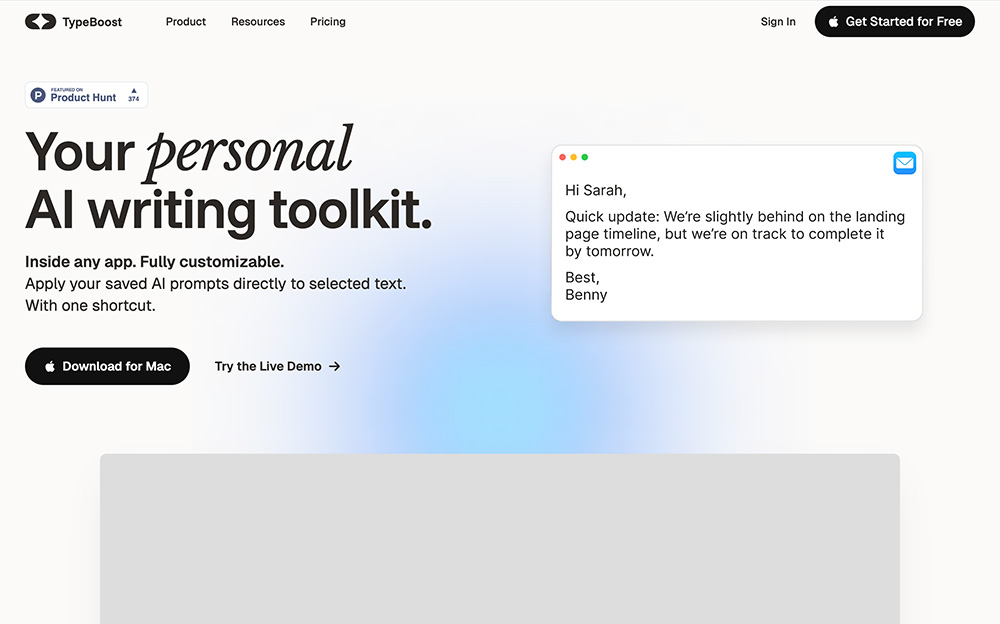Click the Get Started for Free button
1000x624 pixels.
point(894,21)
